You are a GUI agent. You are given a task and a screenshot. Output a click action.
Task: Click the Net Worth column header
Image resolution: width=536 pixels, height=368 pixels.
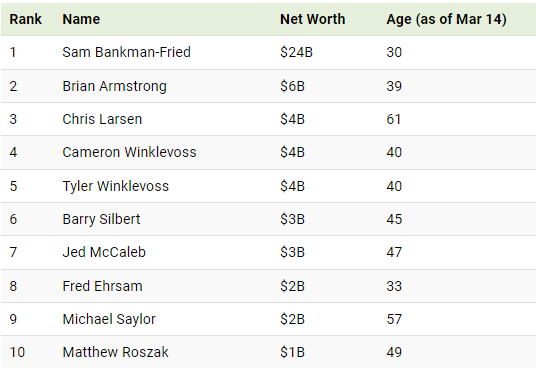coord(312,19)
